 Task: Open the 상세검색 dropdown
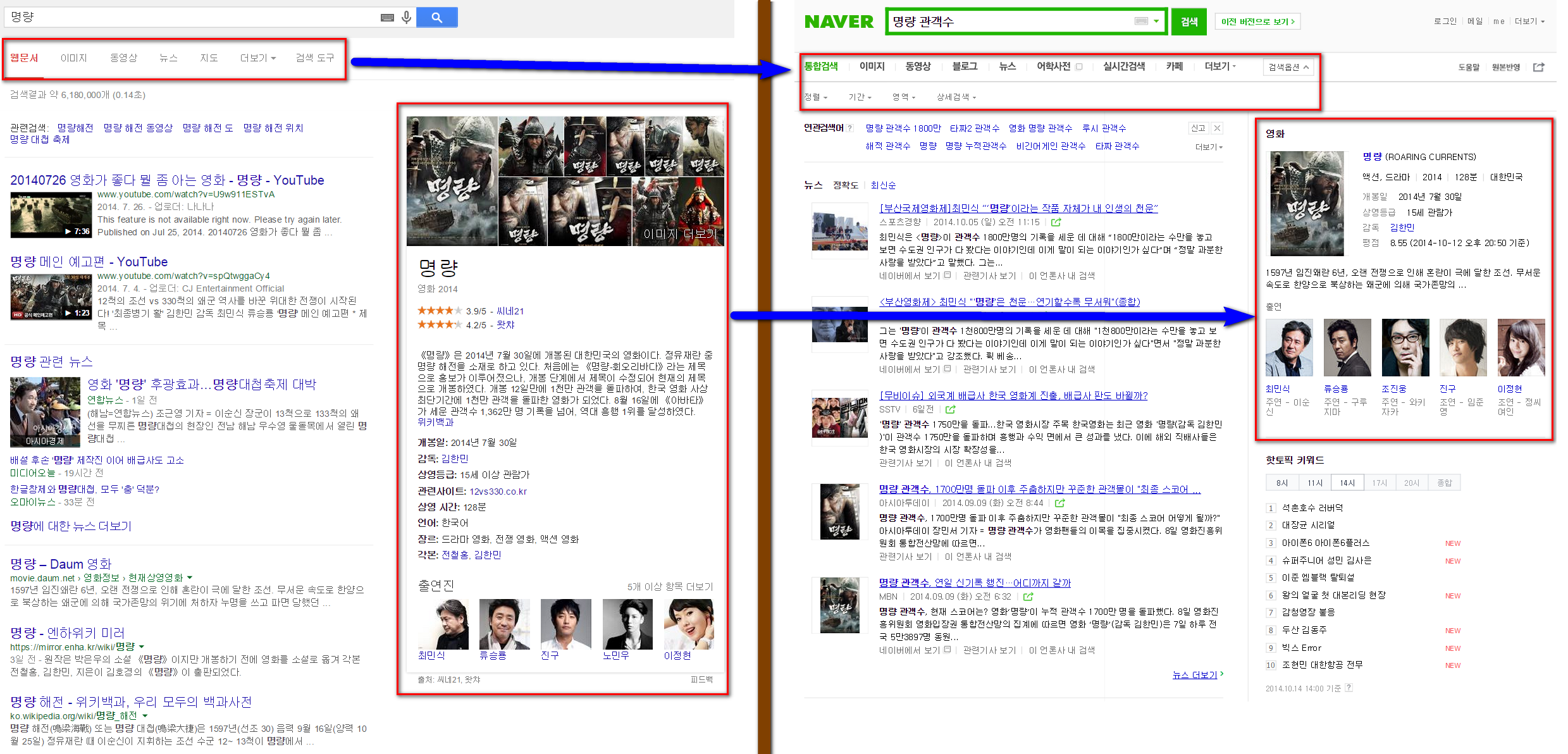pos(956,97)
